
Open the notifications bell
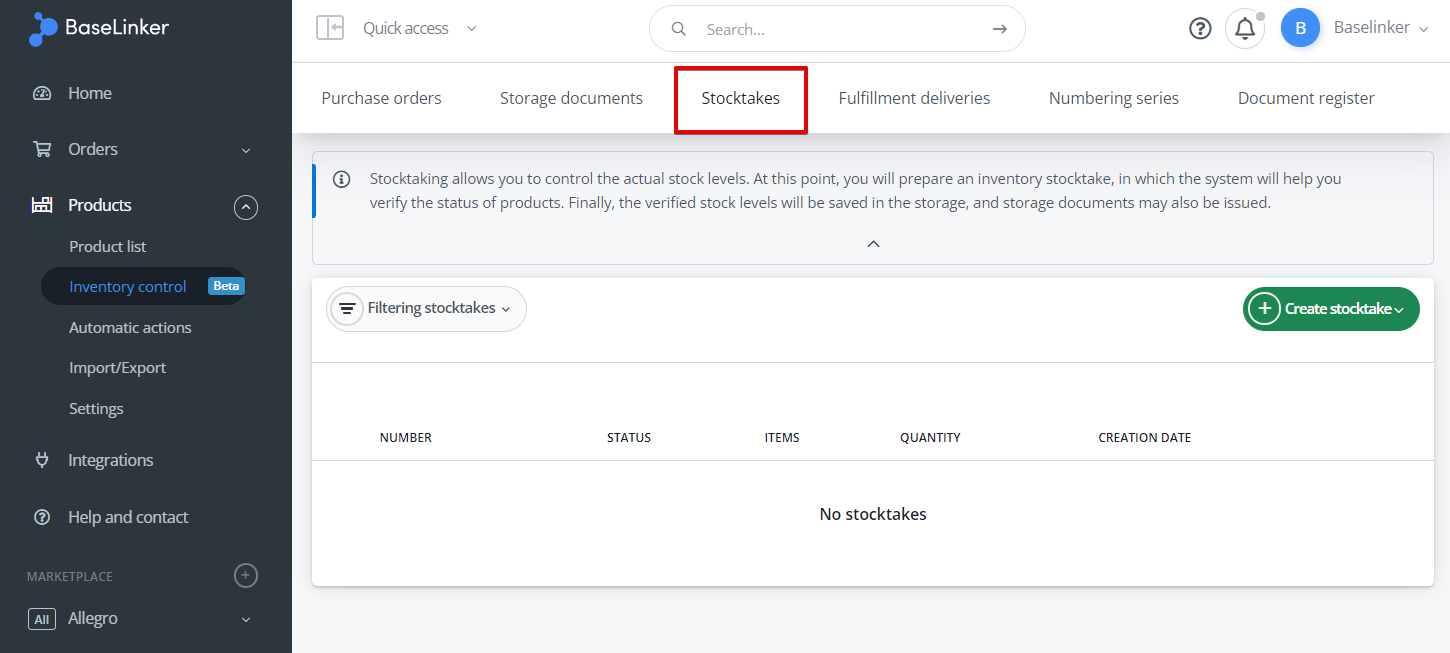[1245, 28]
